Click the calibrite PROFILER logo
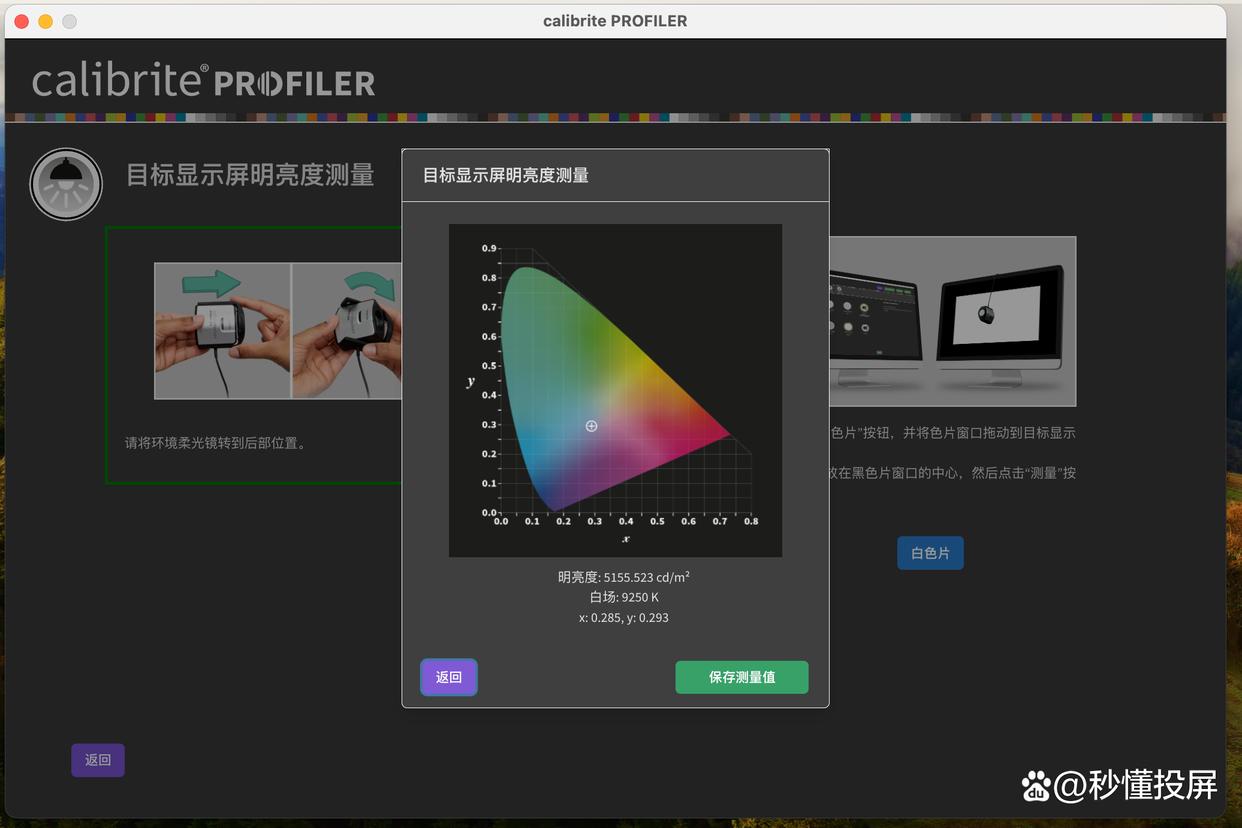The image size is (1242, 828). (x=204, y=81)
